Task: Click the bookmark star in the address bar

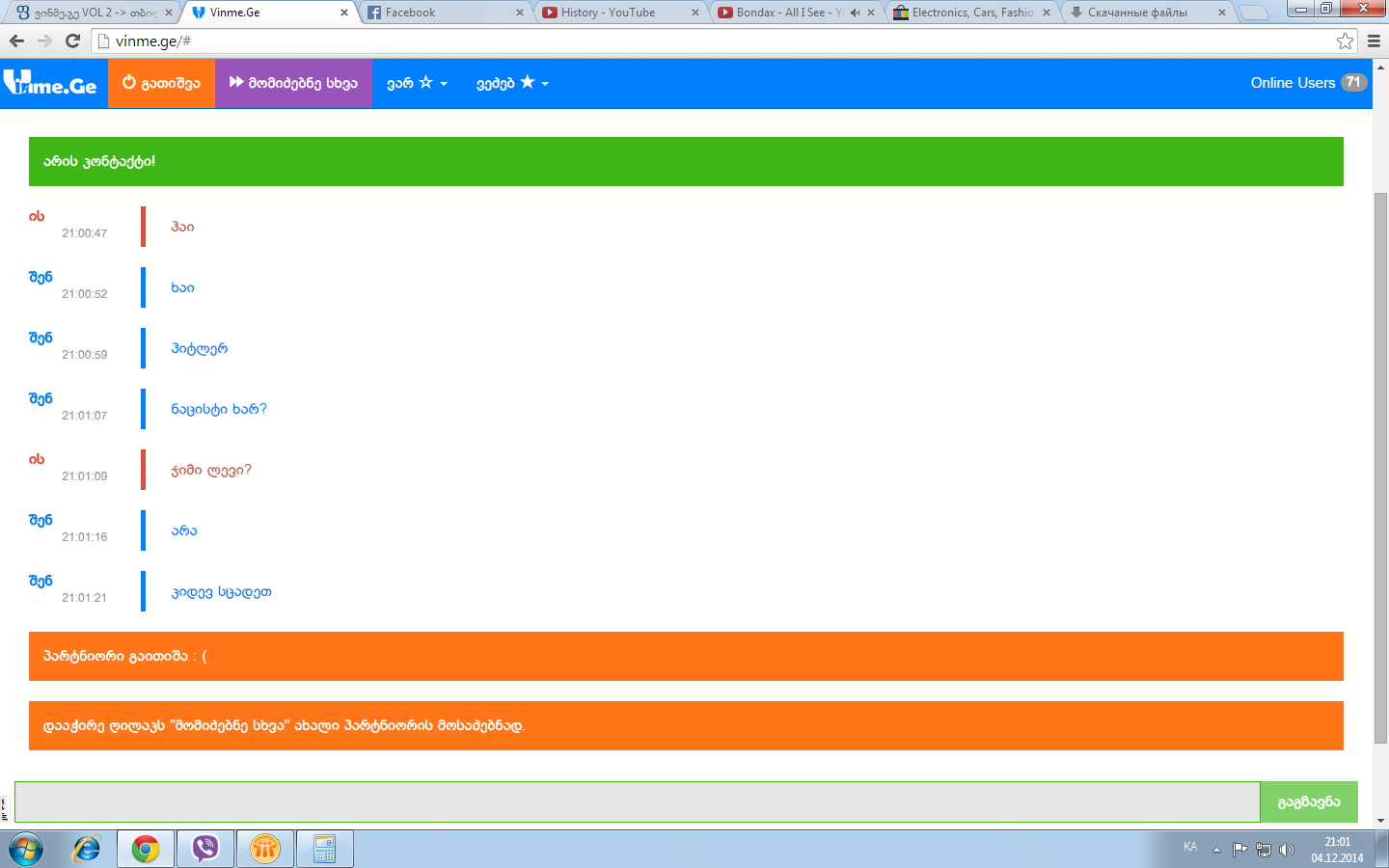Action: pos(1347,42)
